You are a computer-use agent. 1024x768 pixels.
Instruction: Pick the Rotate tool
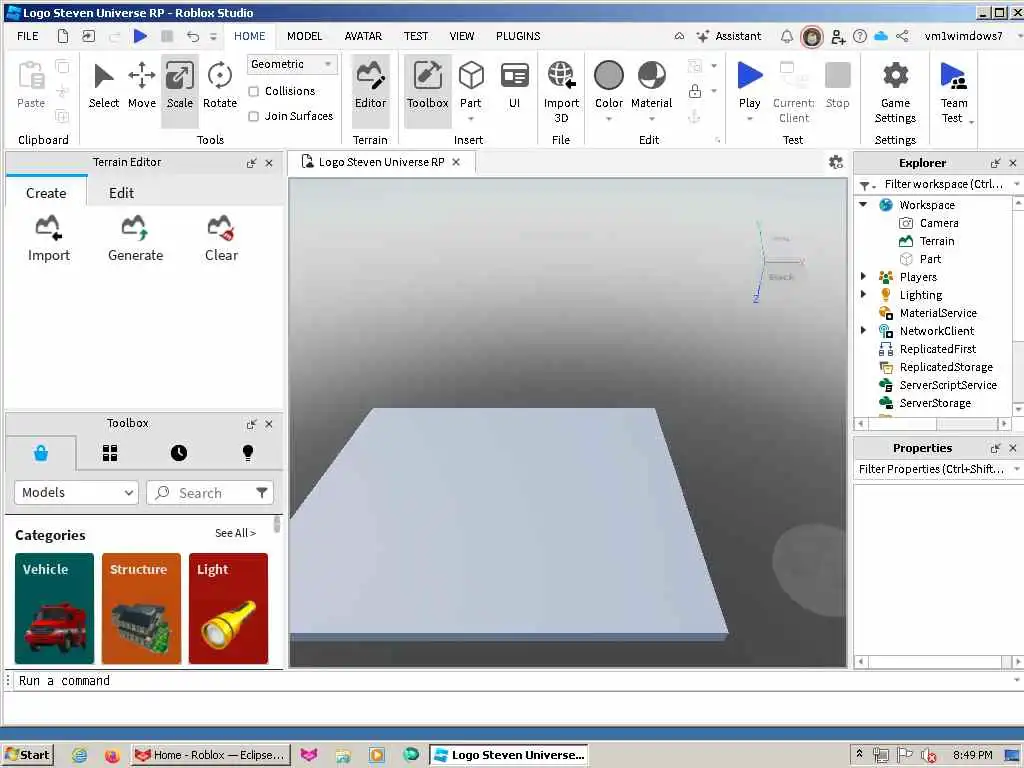(219, 86)
